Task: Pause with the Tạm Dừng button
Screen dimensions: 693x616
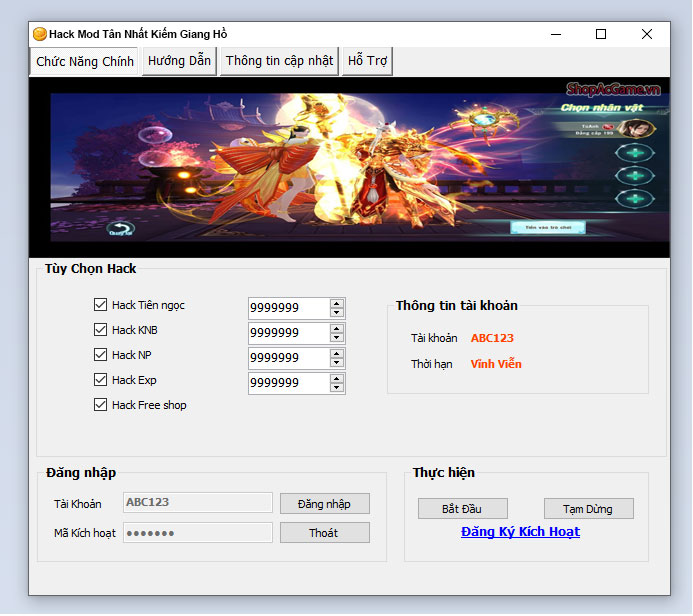Action: click(x=589, y=509)
